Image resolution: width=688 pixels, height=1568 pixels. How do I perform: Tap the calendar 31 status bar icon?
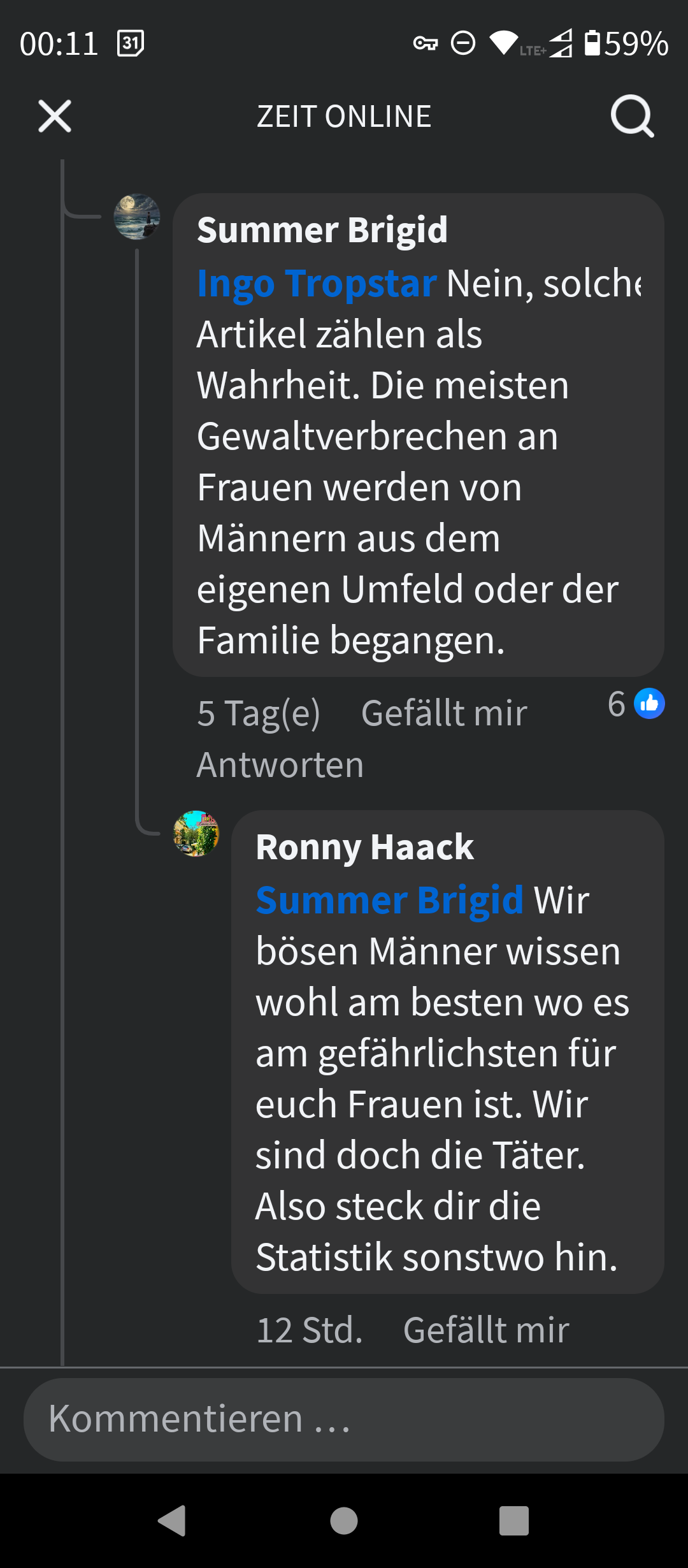131,43
